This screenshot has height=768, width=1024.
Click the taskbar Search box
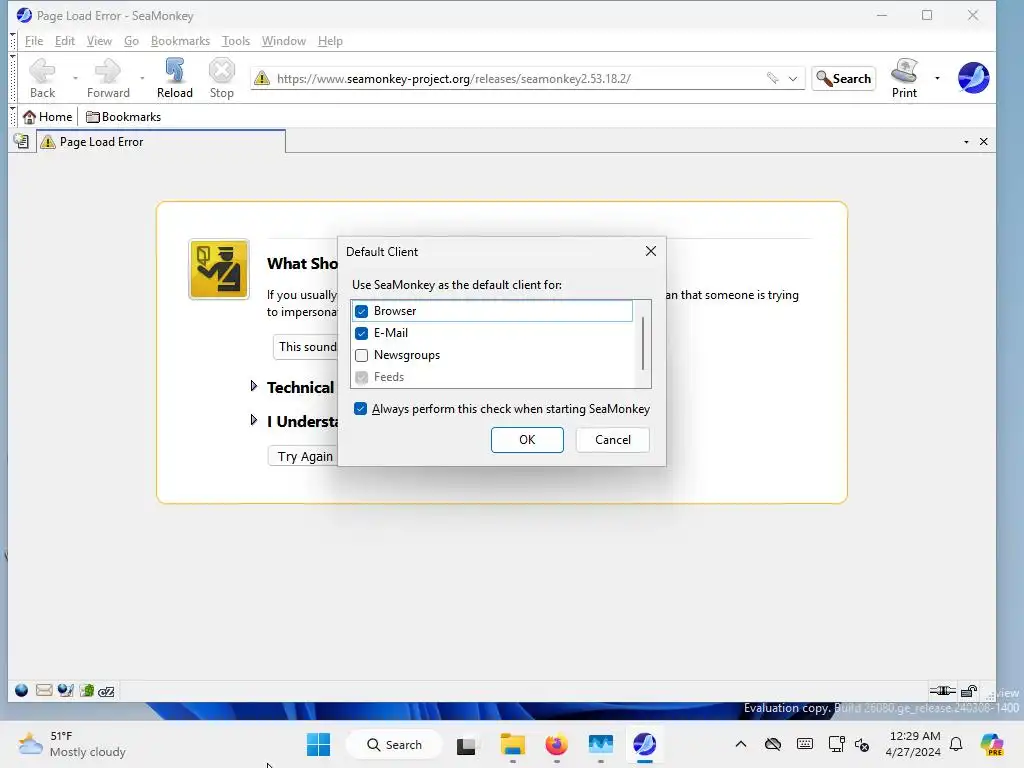[394, 744]
